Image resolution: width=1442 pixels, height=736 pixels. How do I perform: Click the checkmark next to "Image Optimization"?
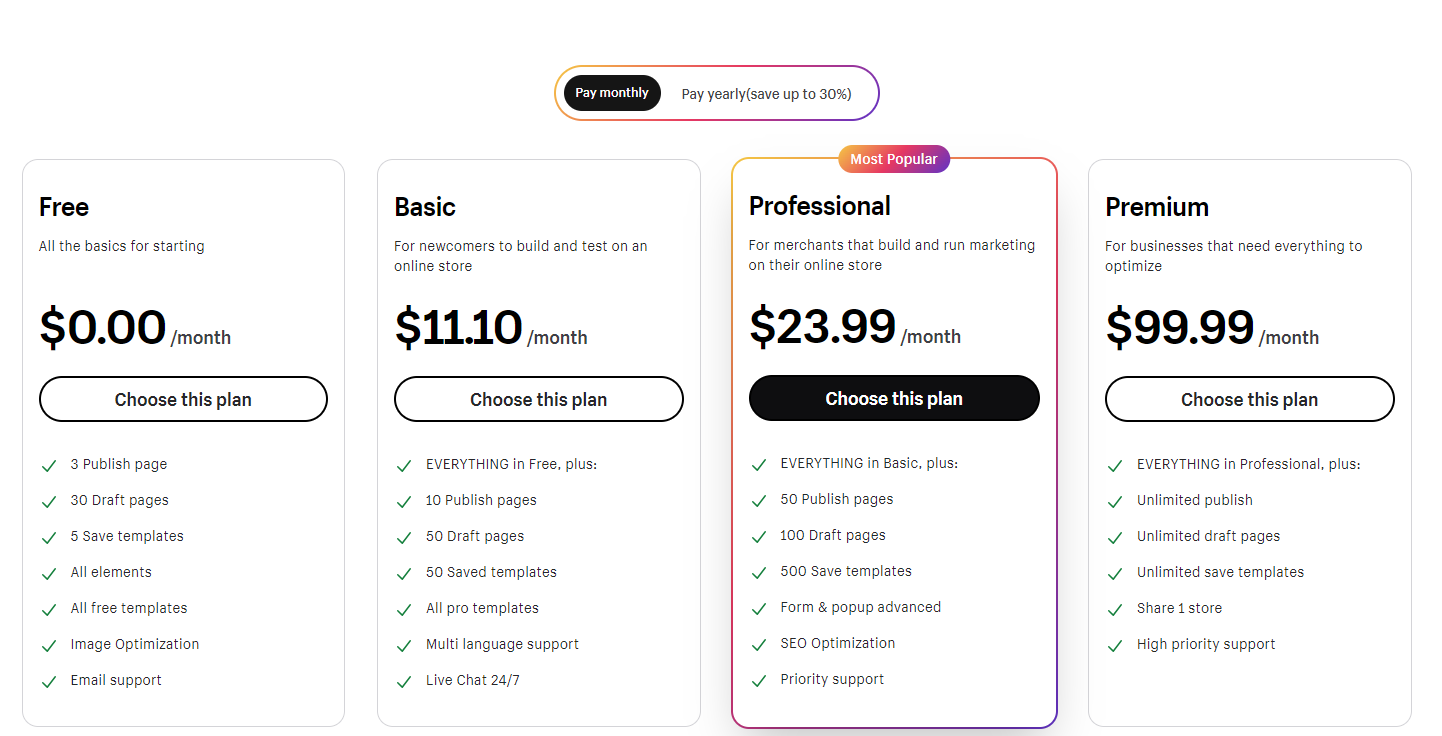48,644
